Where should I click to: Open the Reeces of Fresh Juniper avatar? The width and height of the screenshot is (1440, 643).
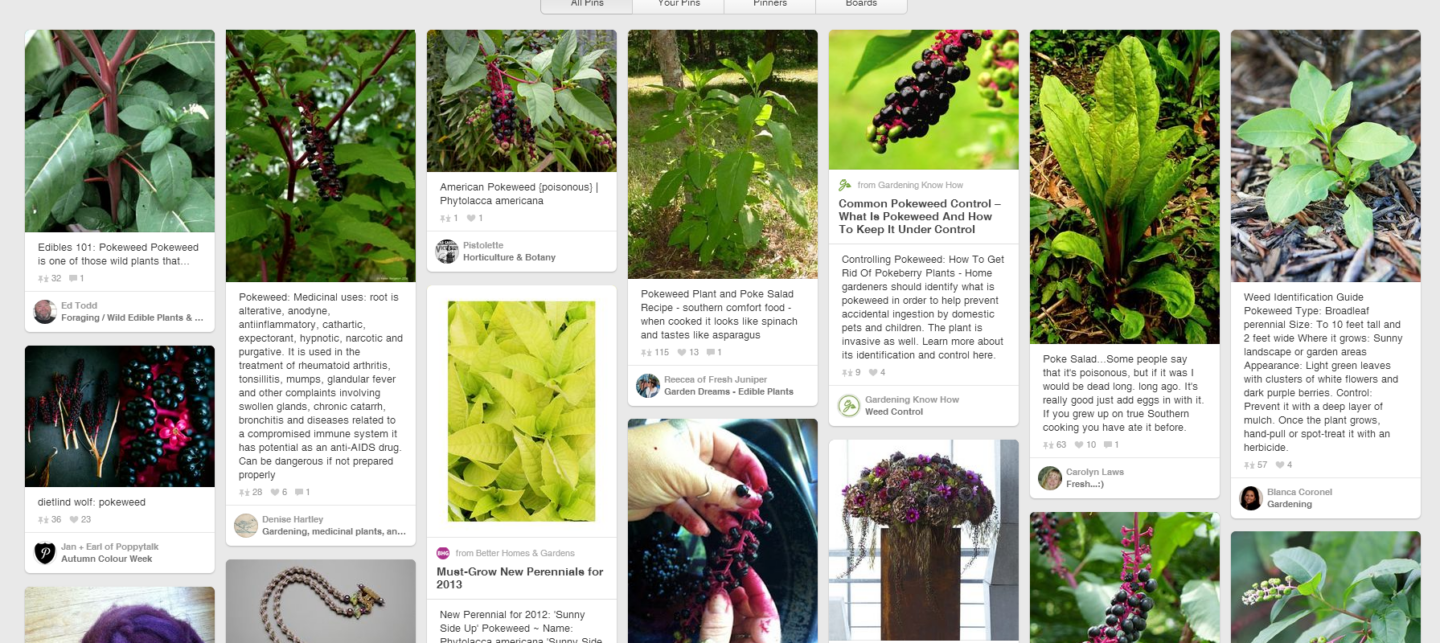(648, 385)
